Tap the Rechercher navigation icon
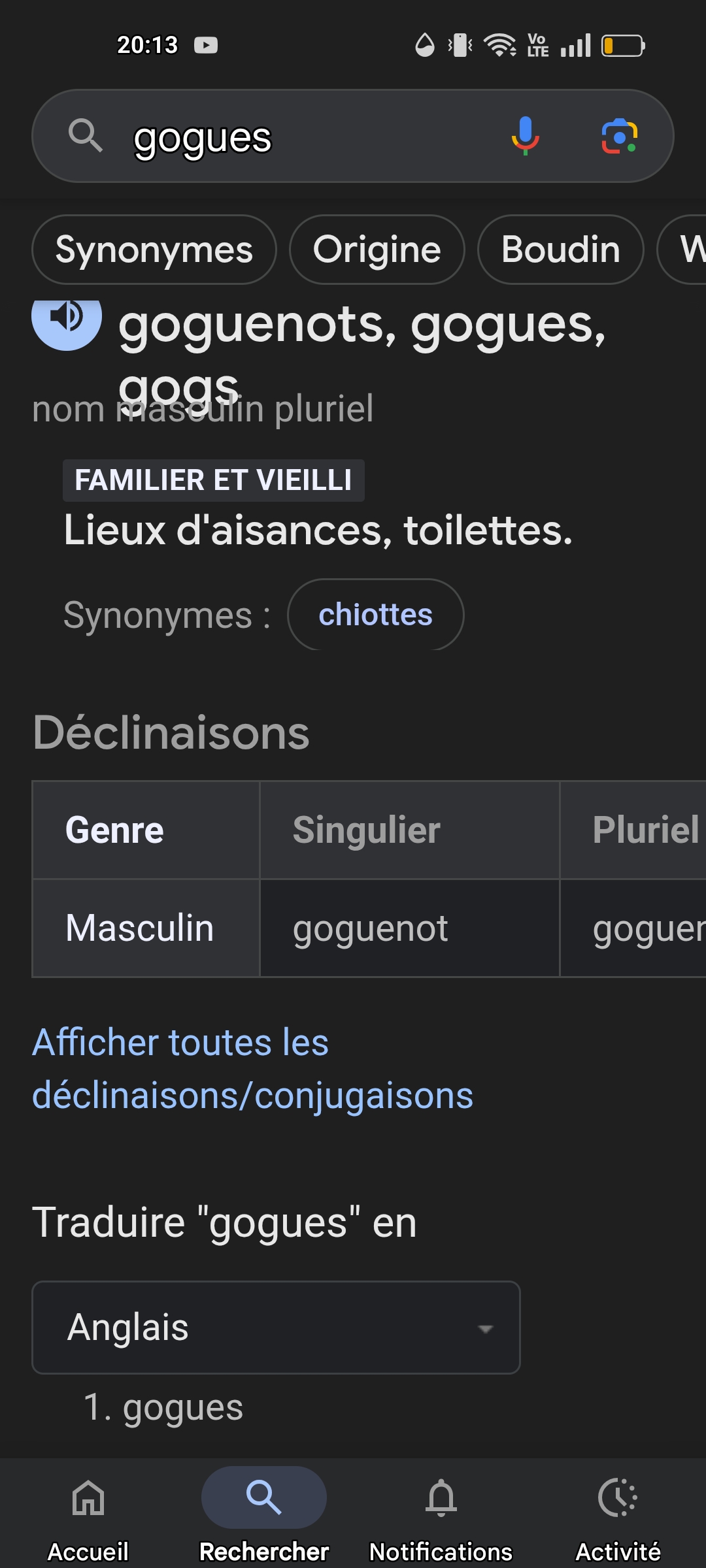 pos(264,1497)
